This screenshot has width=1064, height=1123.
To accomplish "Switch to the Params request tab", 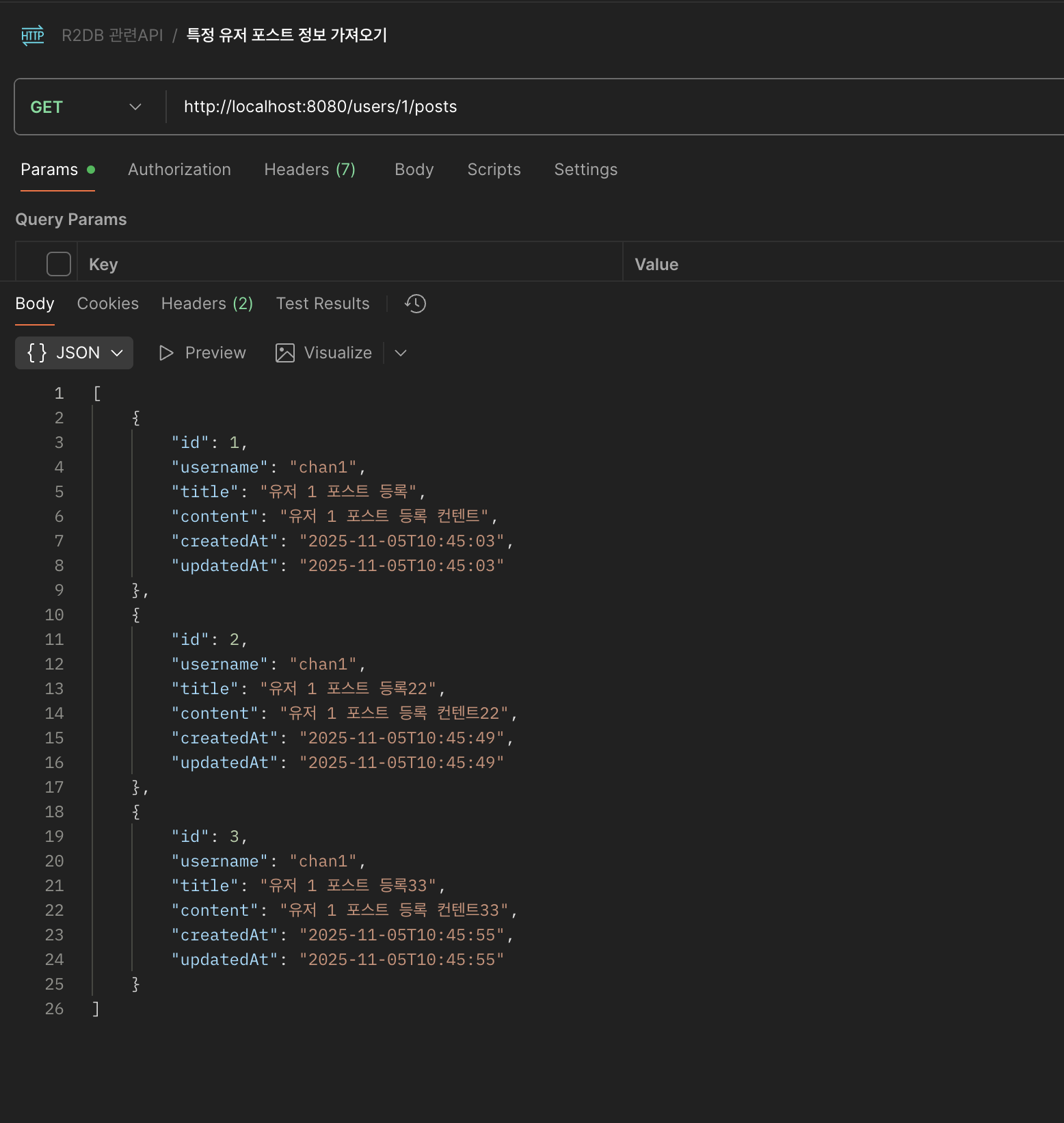I will pyautogui.click(x=57, y=170).
